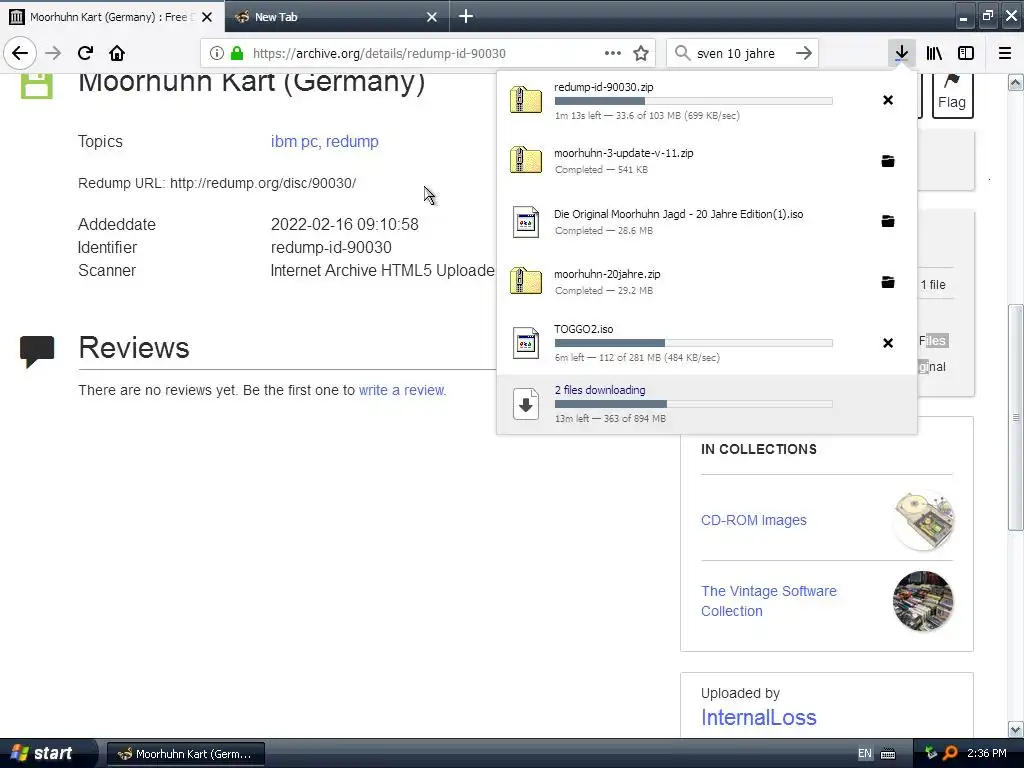Open folder for Moorhuhn Jagd 20 Jahre iso
1024x768 pixels.
[x=888, y=221]
